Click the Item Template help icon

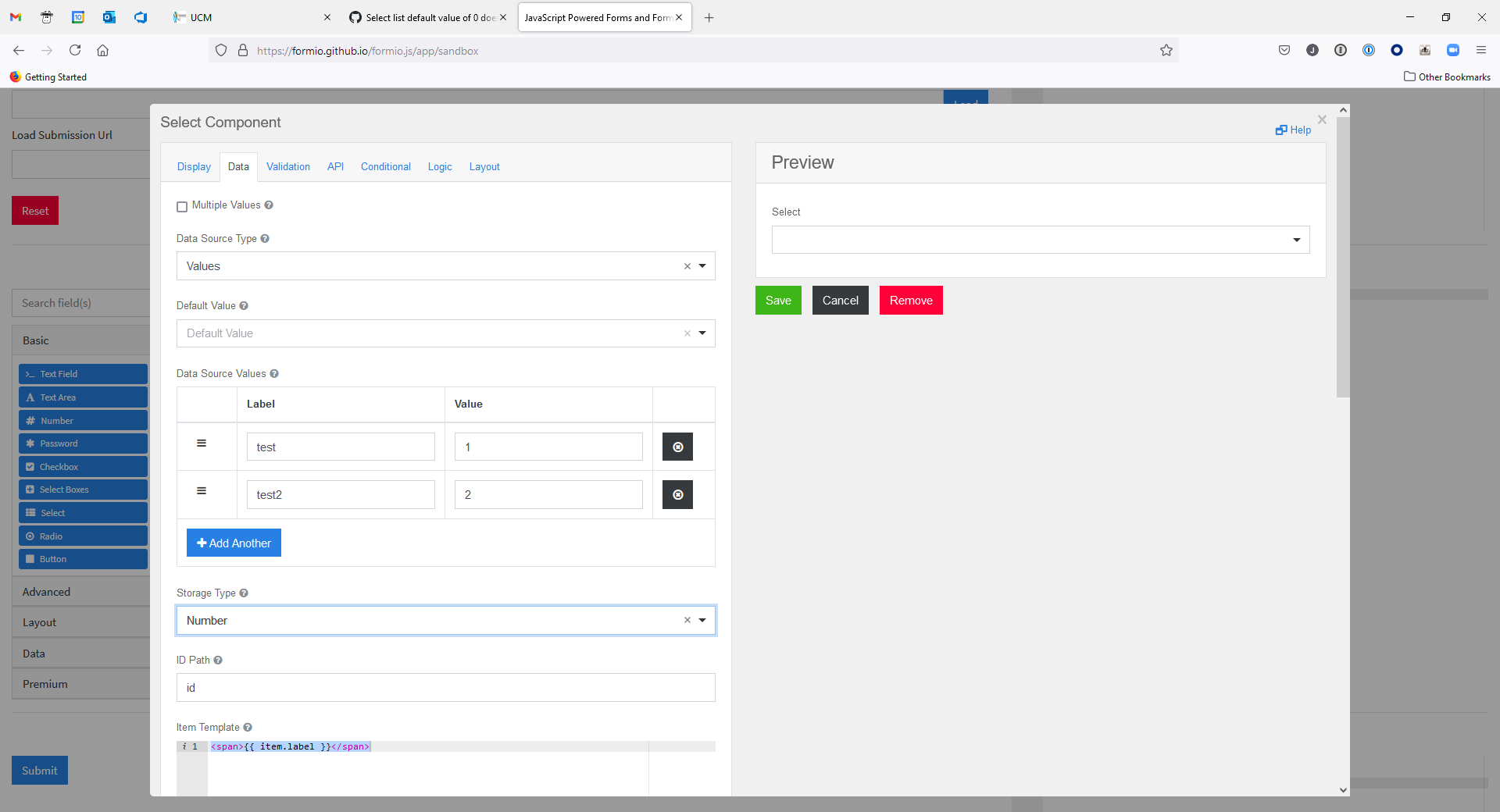point(248,728)
